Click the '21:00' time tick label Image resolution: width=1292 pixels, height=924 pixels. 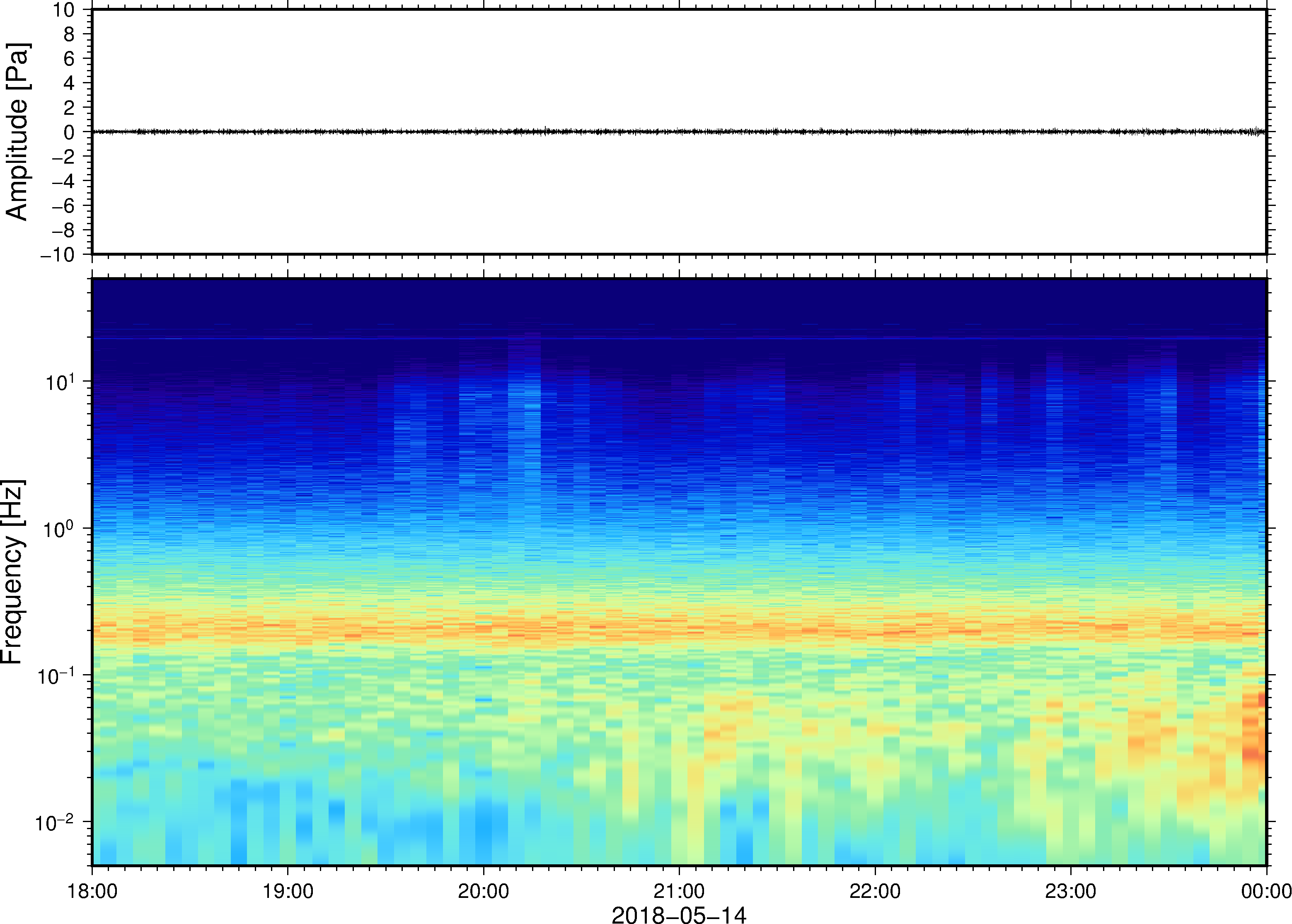coord(679,891)
